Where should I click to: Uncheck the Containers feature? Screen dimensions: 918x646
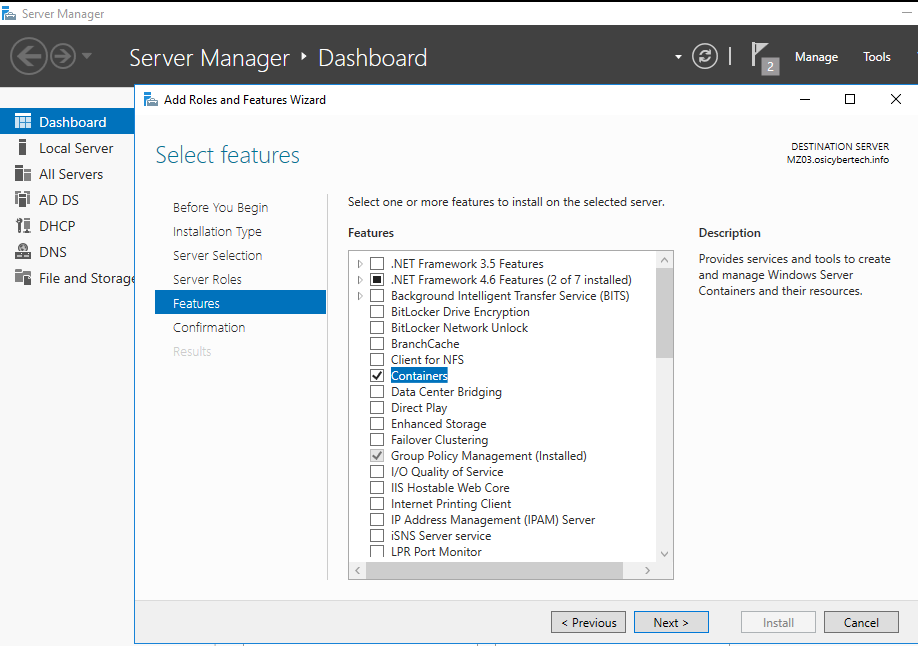click(x=377, y=375)
